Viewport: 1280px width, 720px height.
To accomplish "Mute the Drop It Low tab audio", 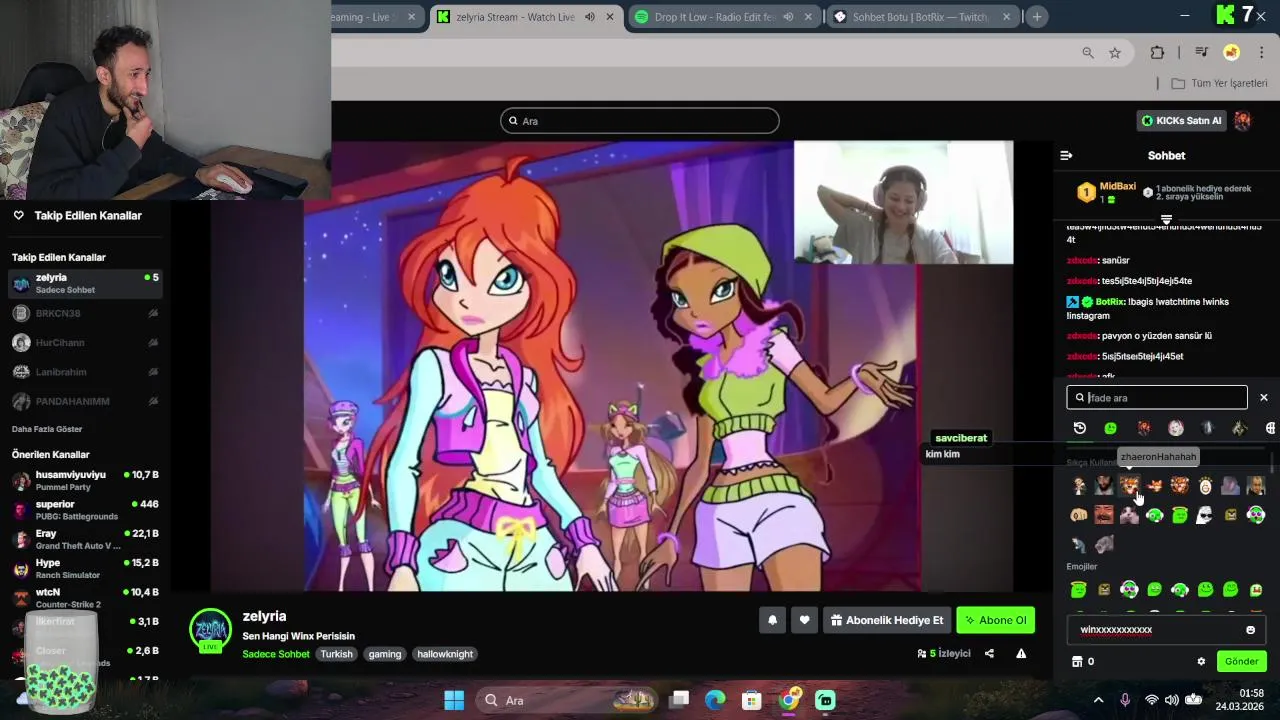I will click(788, 17).
